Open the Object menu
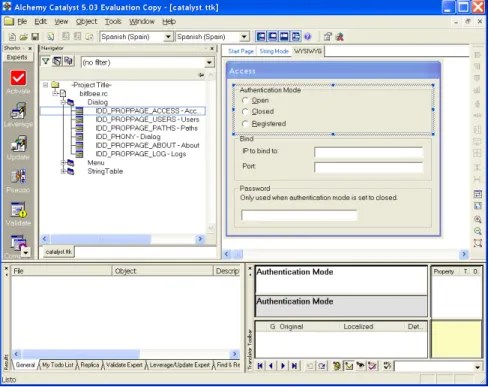The image size is (491, 387). pos(86,22)
